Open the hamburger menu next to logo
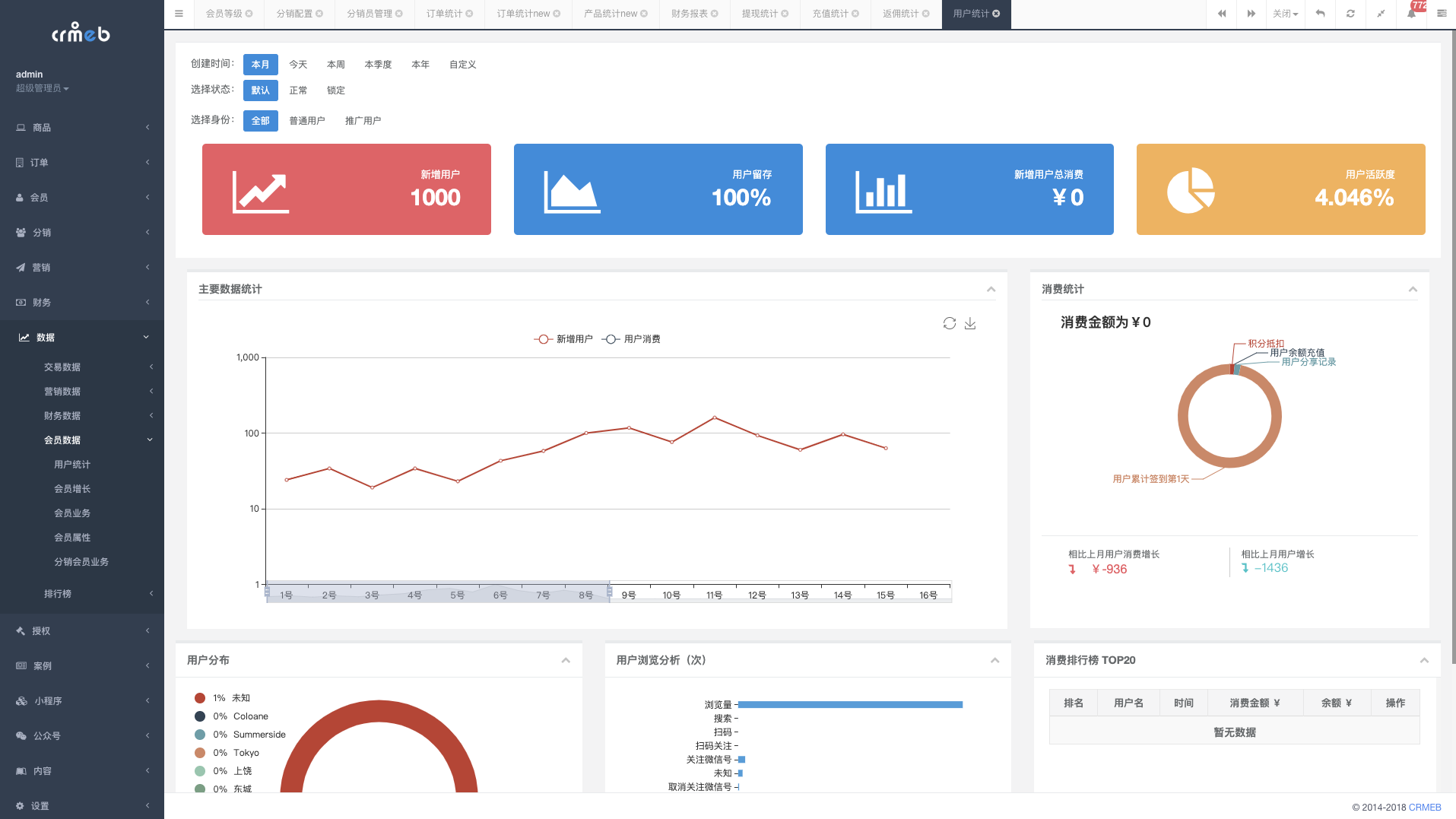Image resolution: width=1456 pixels, height=819 pixels. tap(179, 13)
